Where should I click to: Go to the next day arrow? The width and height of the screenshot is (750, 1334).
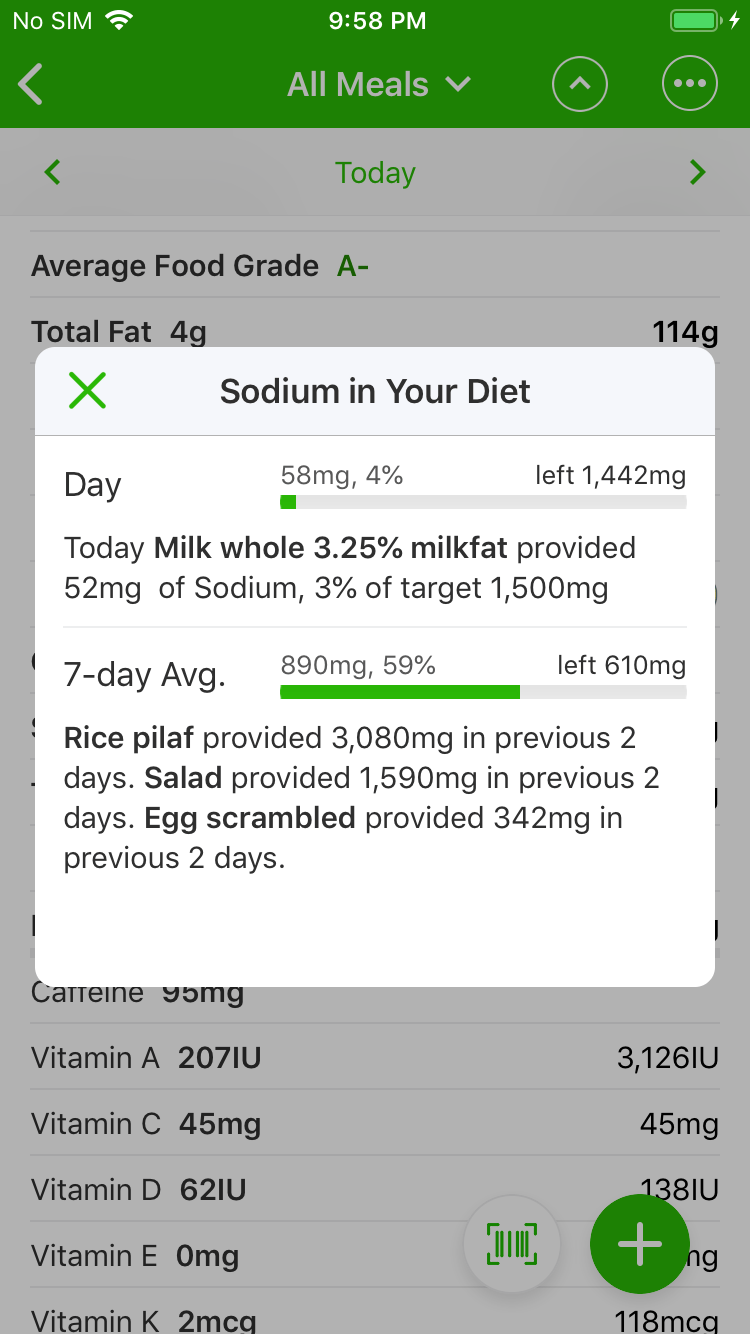(x=698, y=173)
